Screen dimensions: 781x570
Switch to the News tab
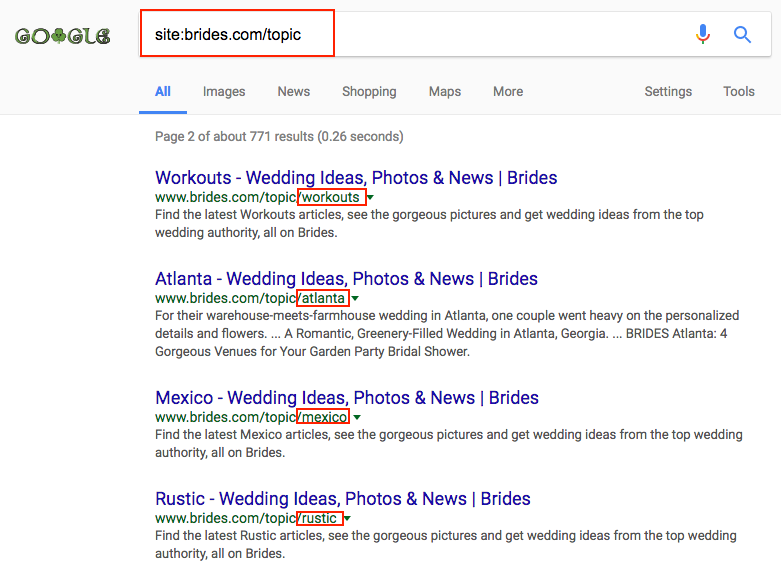click(293, 92)
